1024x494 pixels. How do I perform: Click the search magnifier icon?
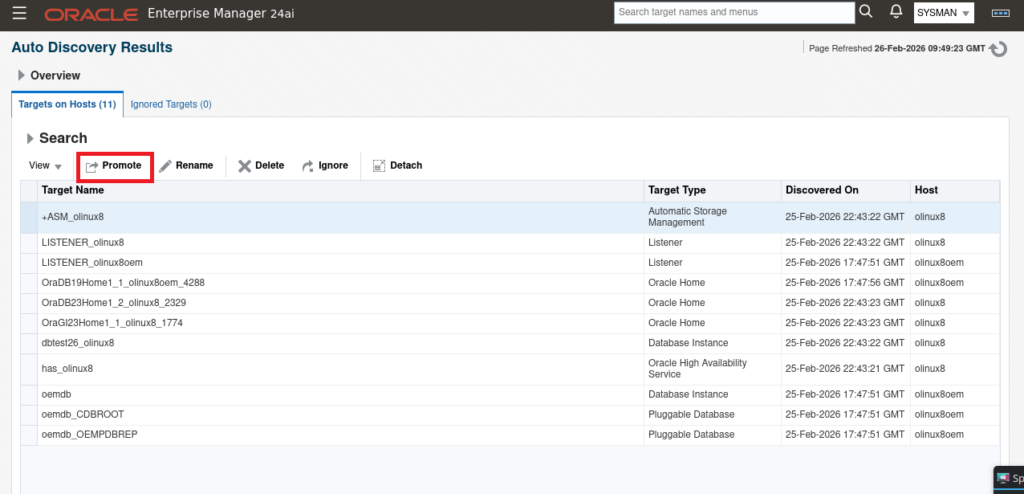866,13
